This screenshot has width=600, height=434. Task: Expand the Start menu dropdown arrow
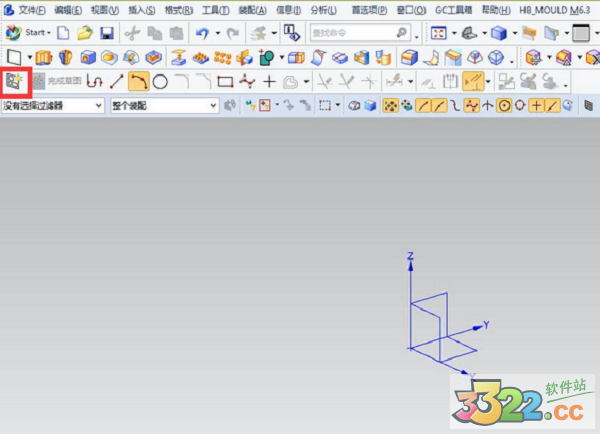49,33
